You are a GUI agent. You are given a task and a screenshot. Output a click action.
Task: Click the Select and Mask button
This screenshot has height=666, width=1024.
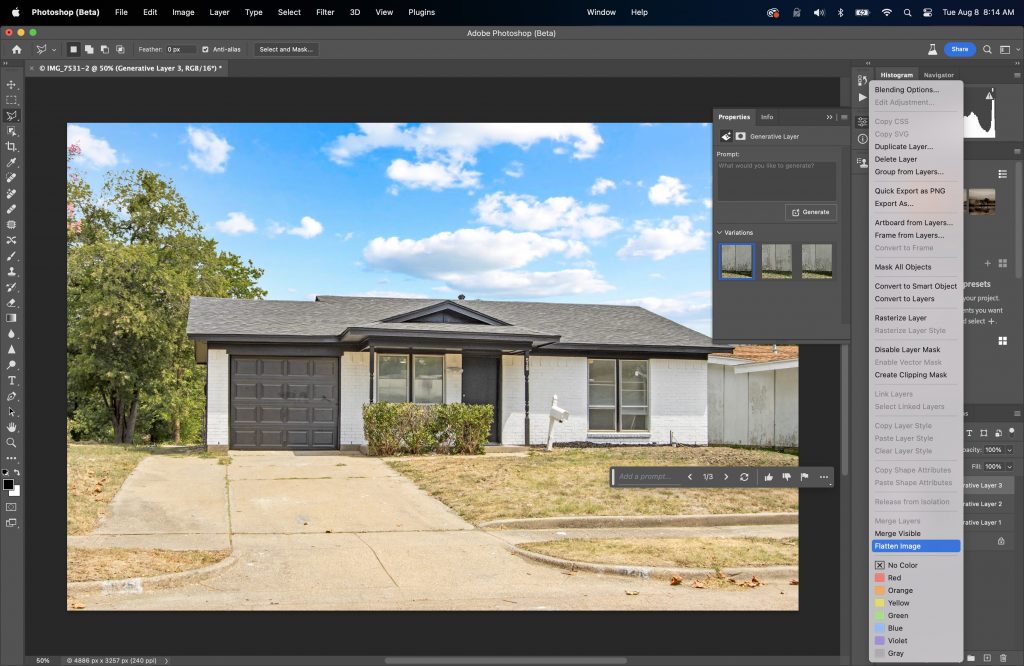tap(286, 49)
